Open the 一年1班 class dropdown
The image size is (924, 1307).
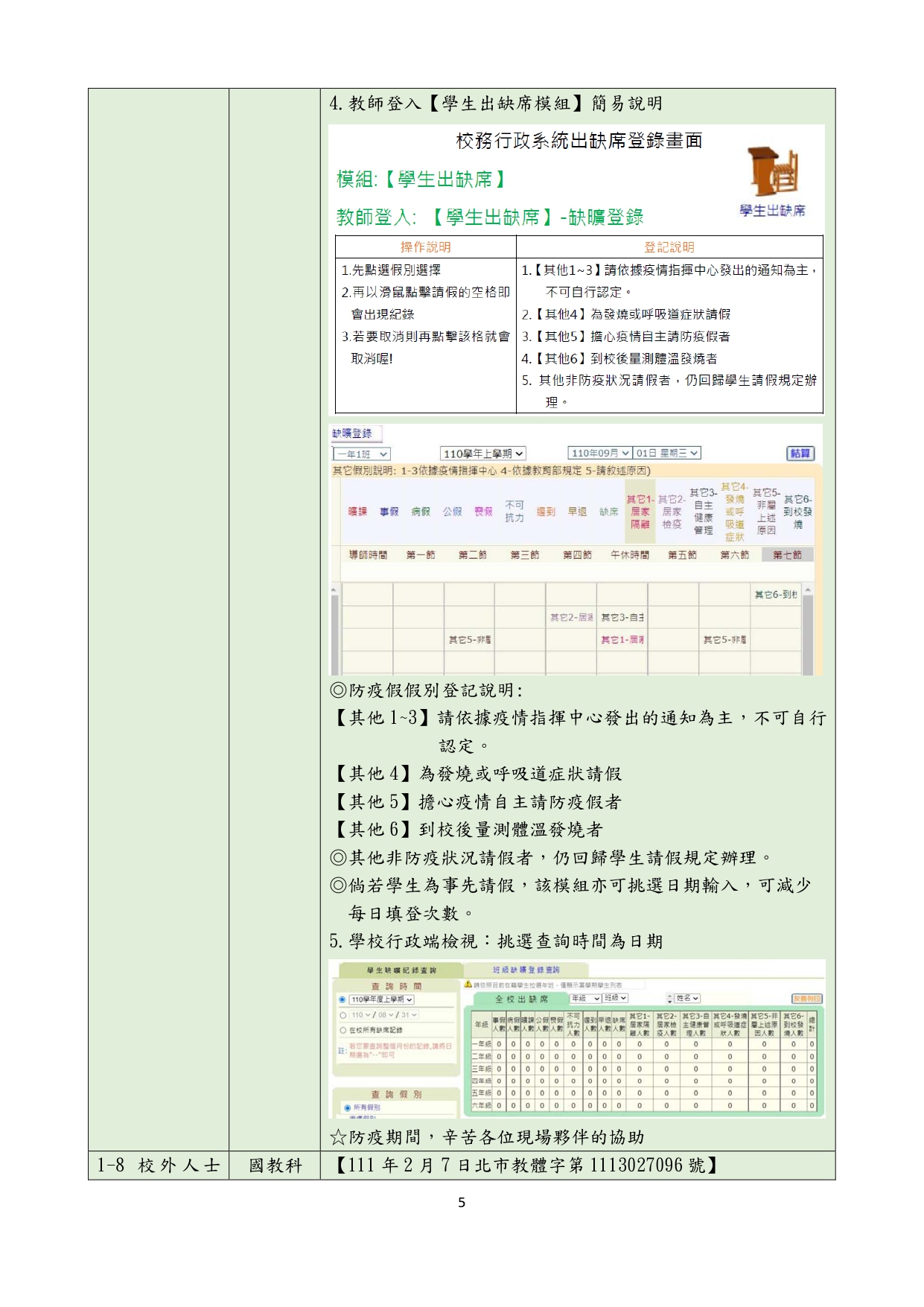coord(362,454)
